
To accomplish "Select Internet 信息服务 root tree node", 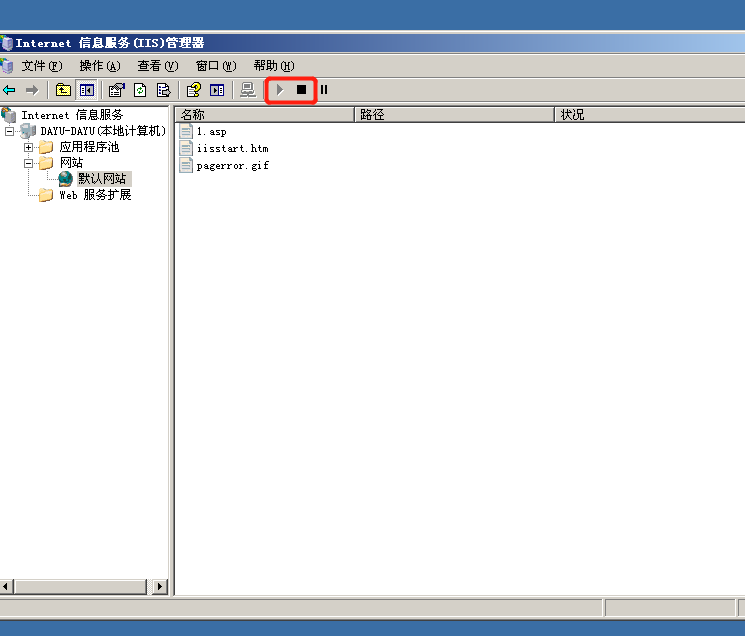I will [x=72, y=115].
